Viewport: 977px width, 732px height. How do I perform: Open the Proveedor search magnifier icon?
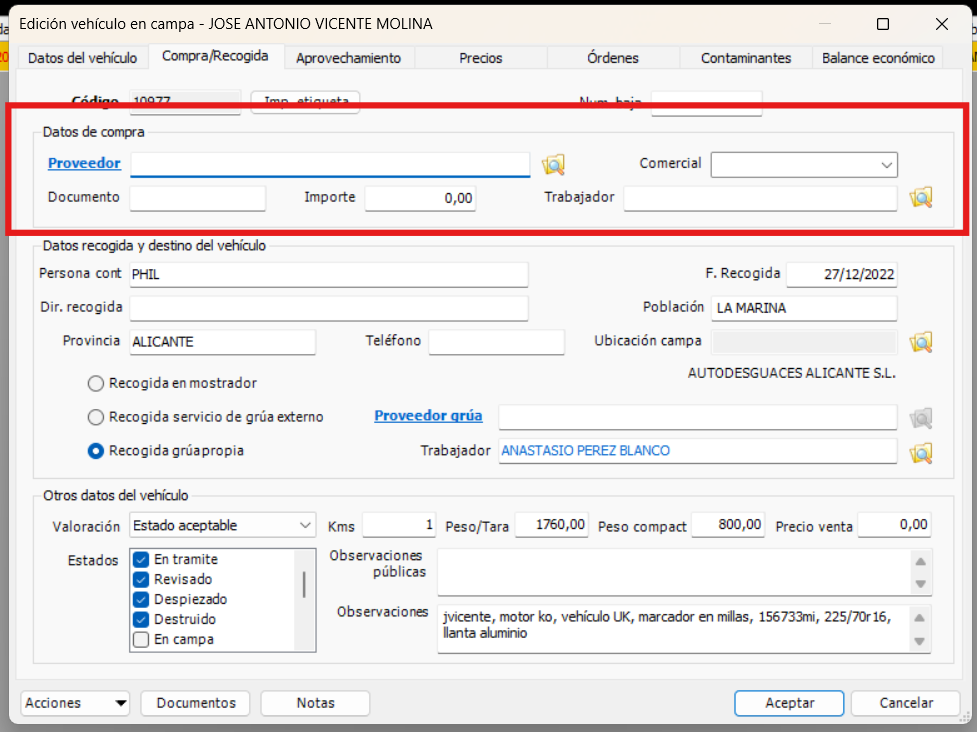(553, 164)
